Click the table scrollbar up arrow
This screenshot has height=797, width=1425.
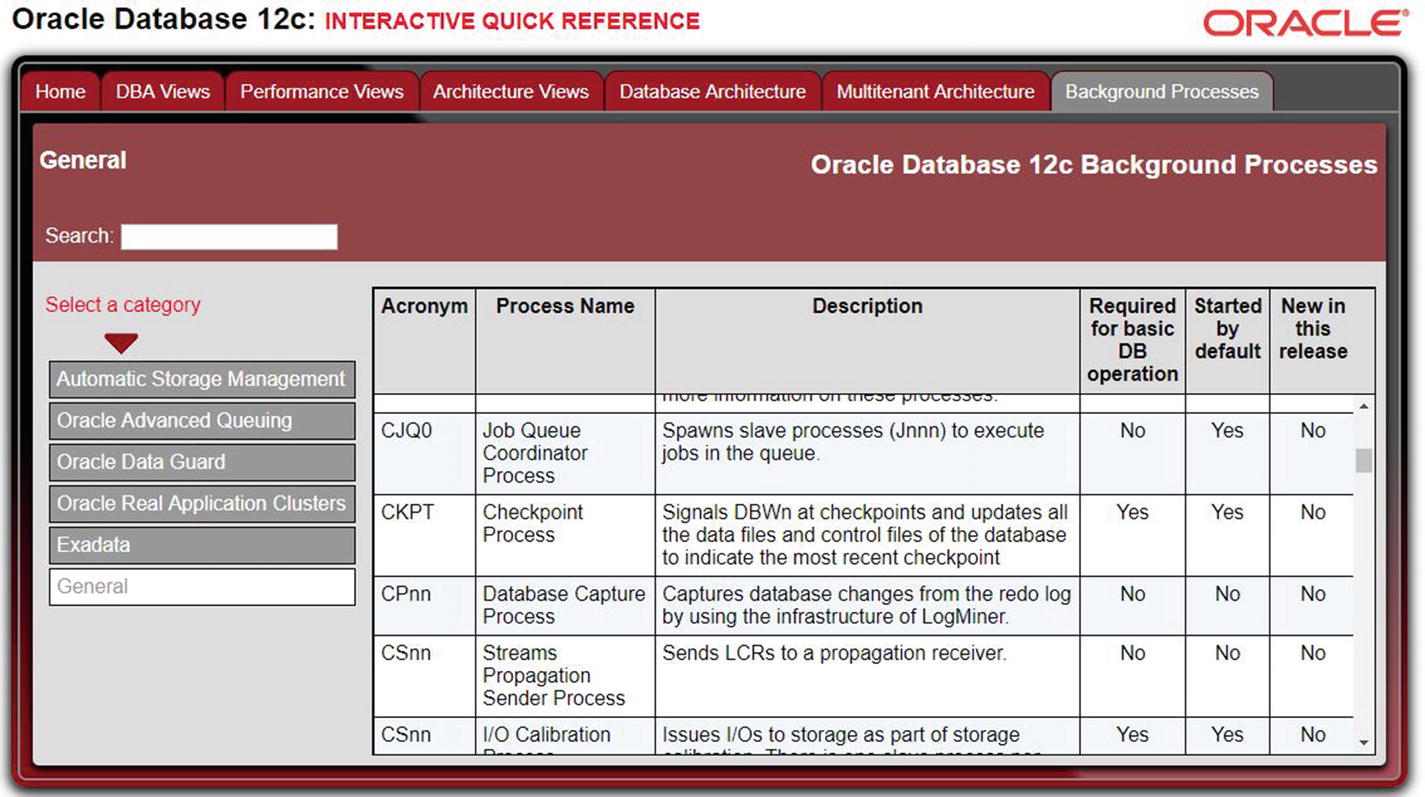[1364, 407]
